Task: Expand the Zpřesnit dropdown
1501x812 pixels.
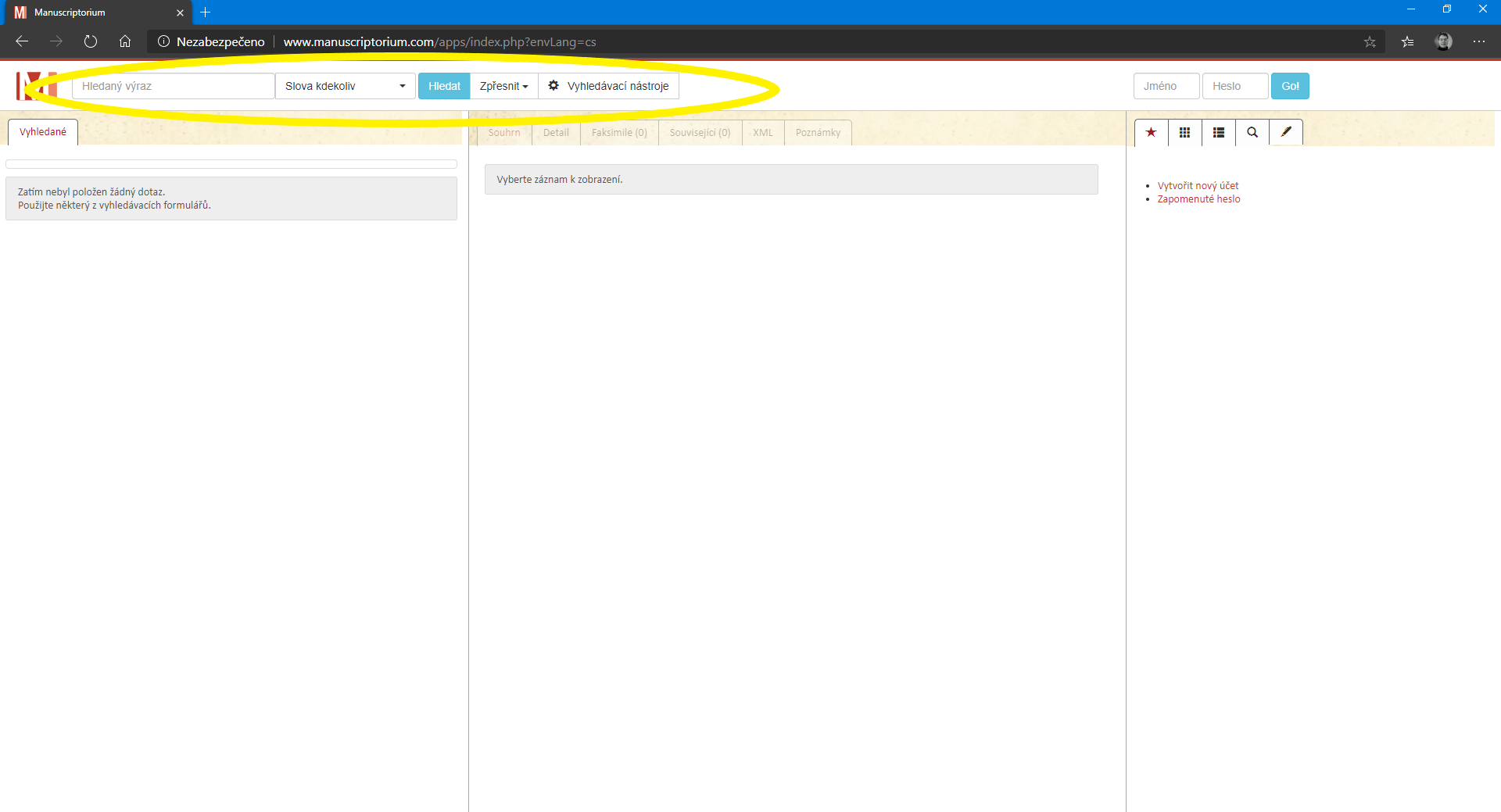Action: click(x=503, y=86)
